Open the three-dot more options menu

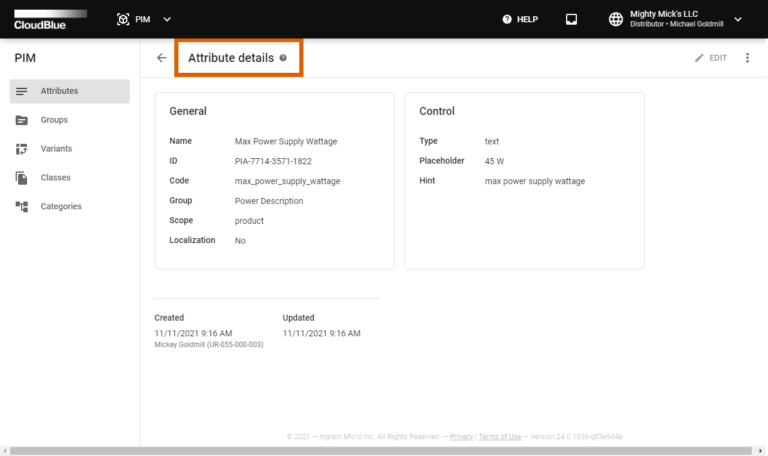(x=747, y=58)
